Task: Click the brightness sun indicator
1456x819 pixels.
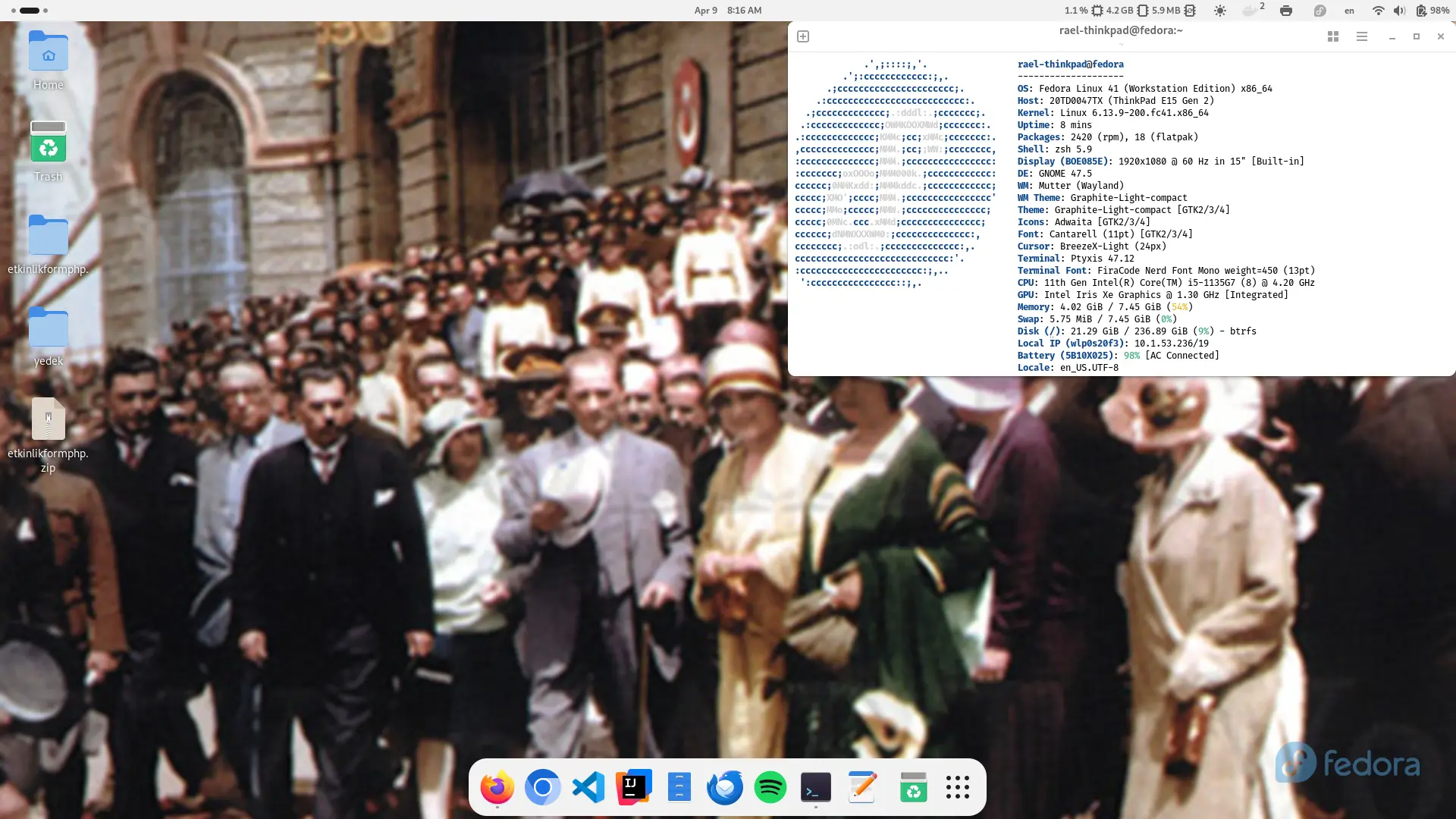Action: coord(1219,11)
